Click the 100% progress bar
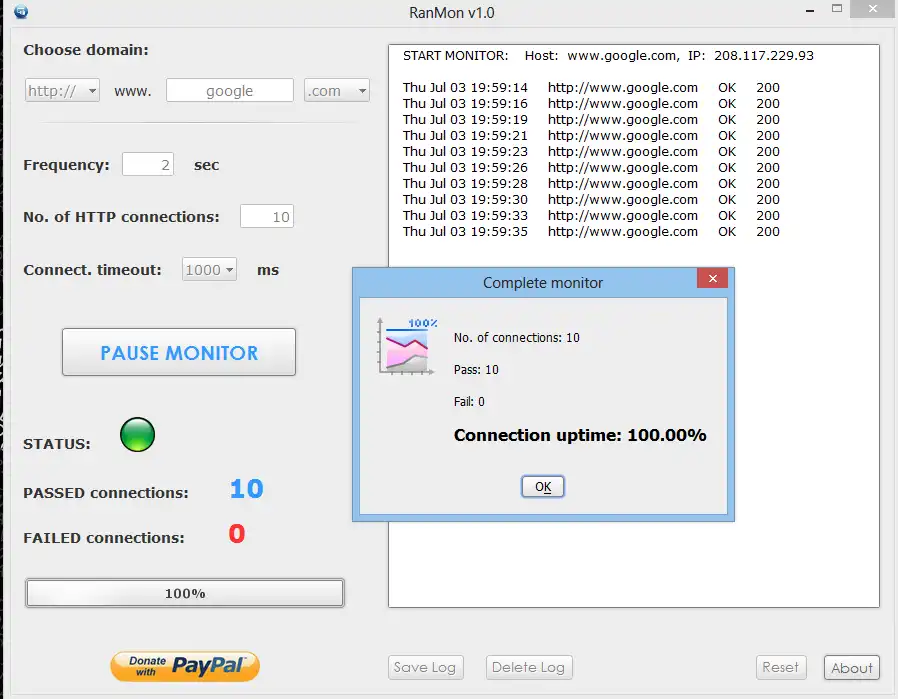Image resolution: width=898 pixels, height=699 pixels. 184,593
